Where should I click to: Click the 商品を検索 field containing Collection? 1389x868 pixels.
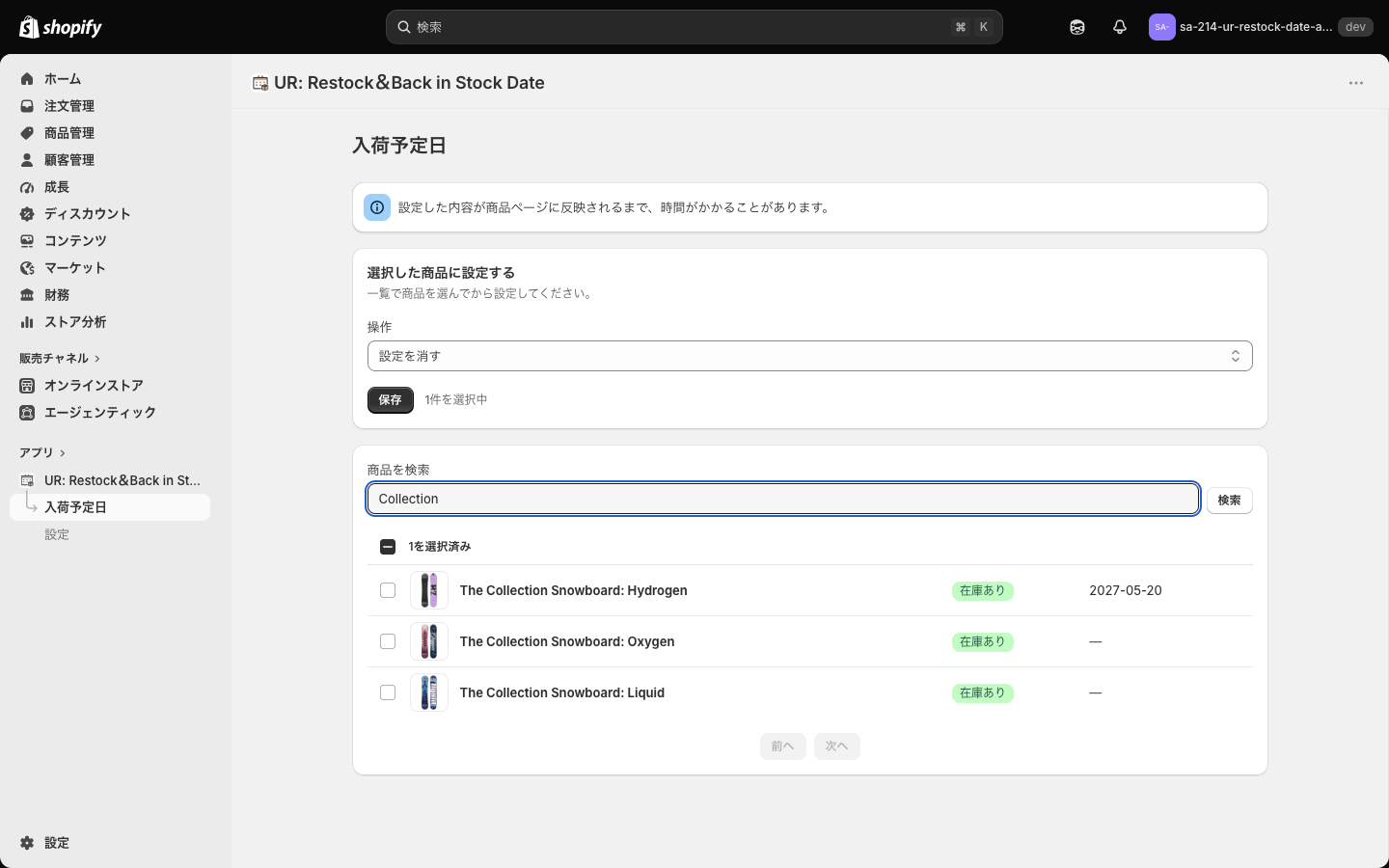tap(783, 499)
